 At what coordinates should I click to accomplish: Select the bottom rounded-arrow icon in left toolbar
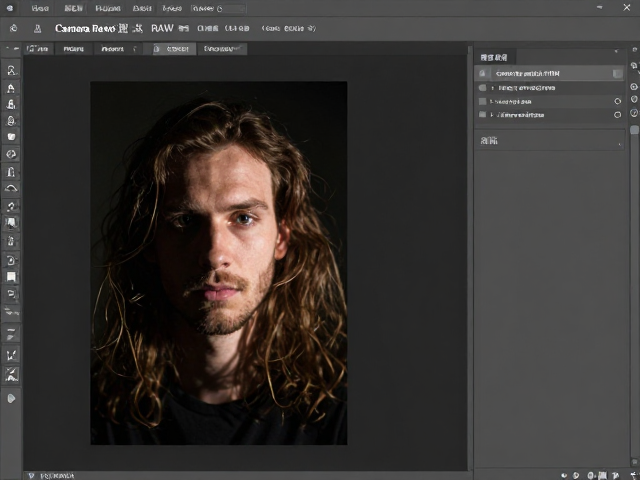[11, 398]
